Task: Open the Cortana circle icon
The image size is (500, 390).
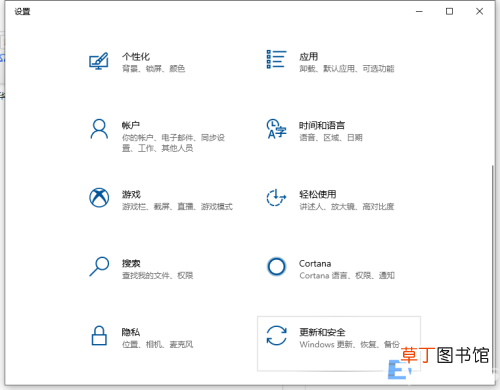Action: coord(276,267)
